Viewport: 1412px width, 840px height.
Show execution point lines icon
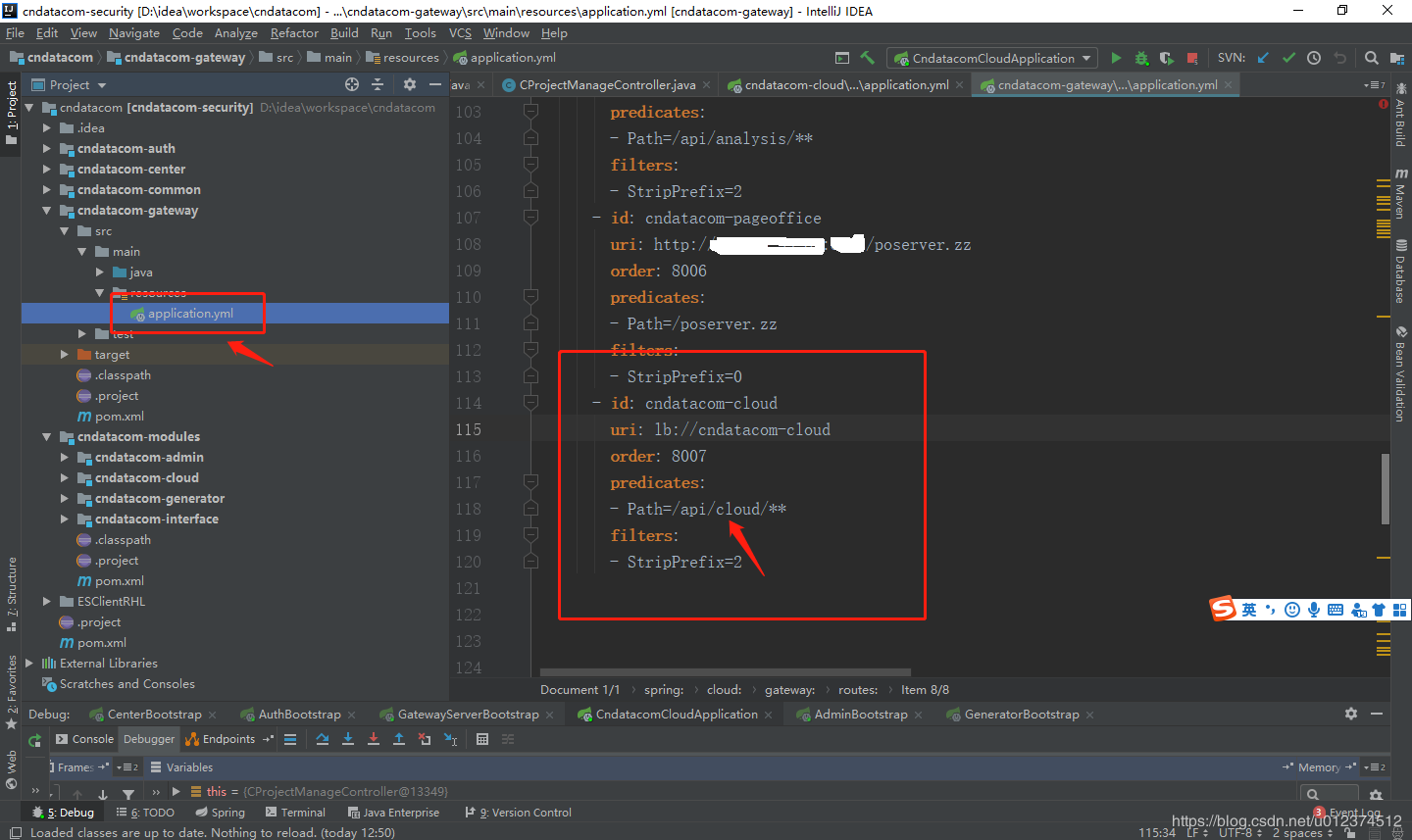(290, 739)
